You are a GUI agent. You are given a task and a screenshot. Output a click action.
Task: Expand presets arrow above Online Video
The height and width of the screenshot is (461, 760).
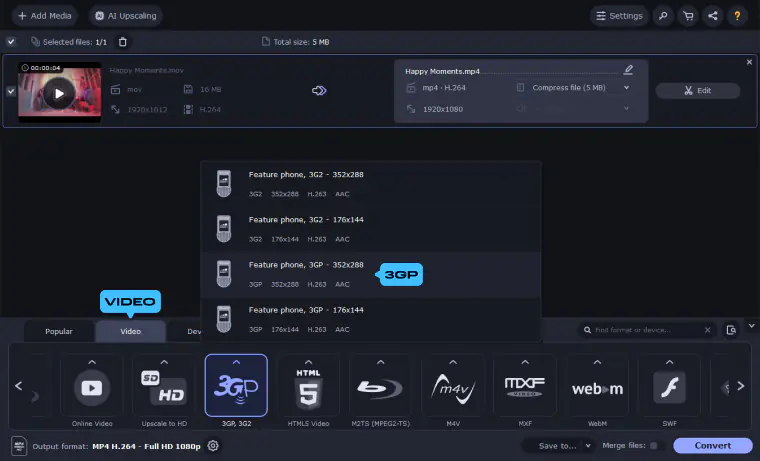pyautogui.click(x=92, y=362)
